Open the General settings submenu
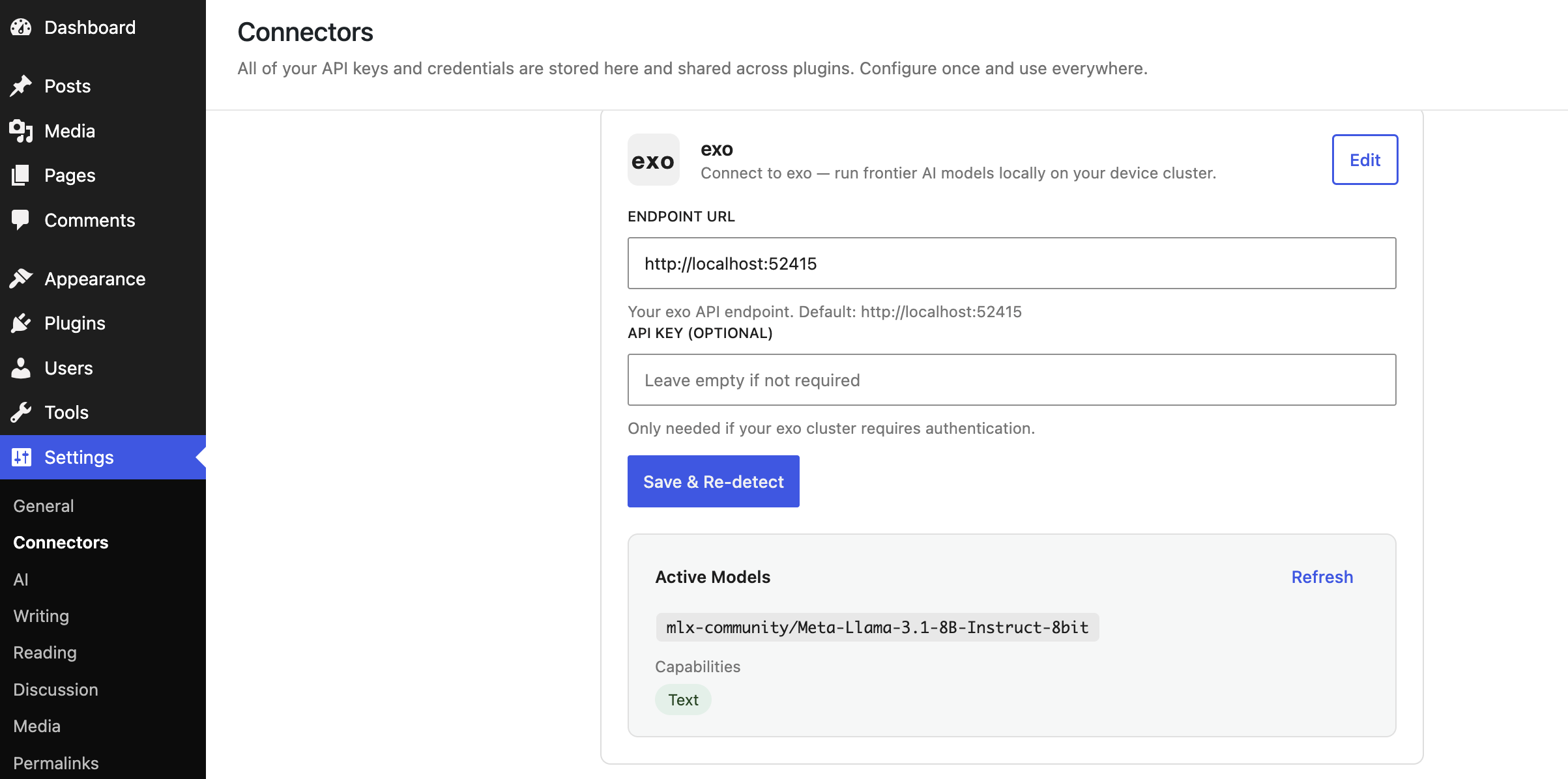 [x=44, y=506]
